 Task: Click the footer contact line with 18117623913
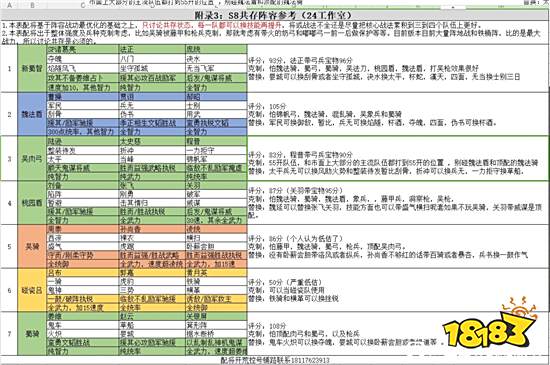(275, 360)
